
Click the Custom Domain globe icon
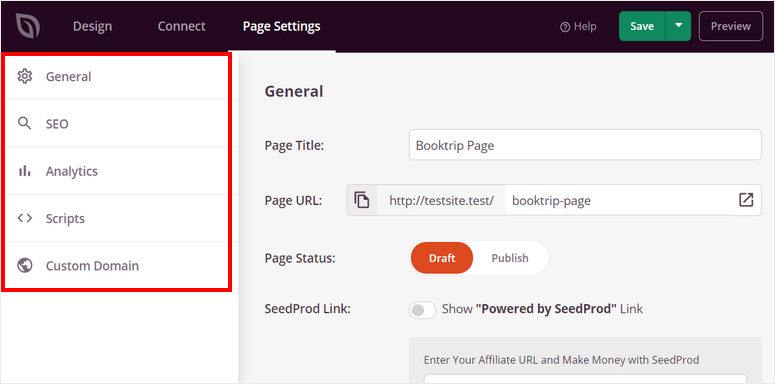tap(25, 265)
